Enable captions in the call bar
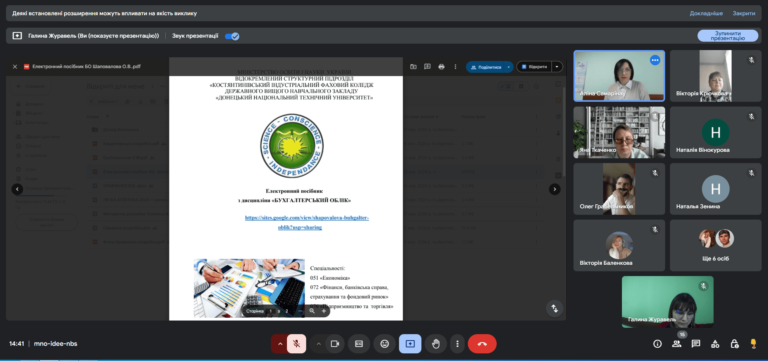768x361 pixels. point(359,344)
